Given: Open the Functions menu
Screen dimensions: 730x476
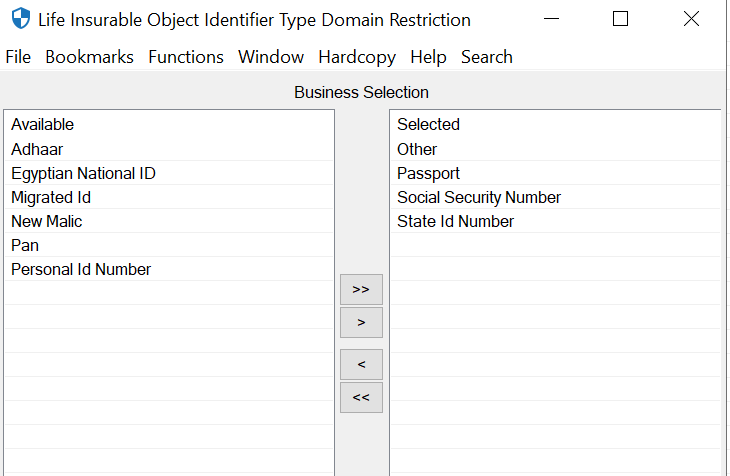Looking at the screenshot, I should coord(186,57).
